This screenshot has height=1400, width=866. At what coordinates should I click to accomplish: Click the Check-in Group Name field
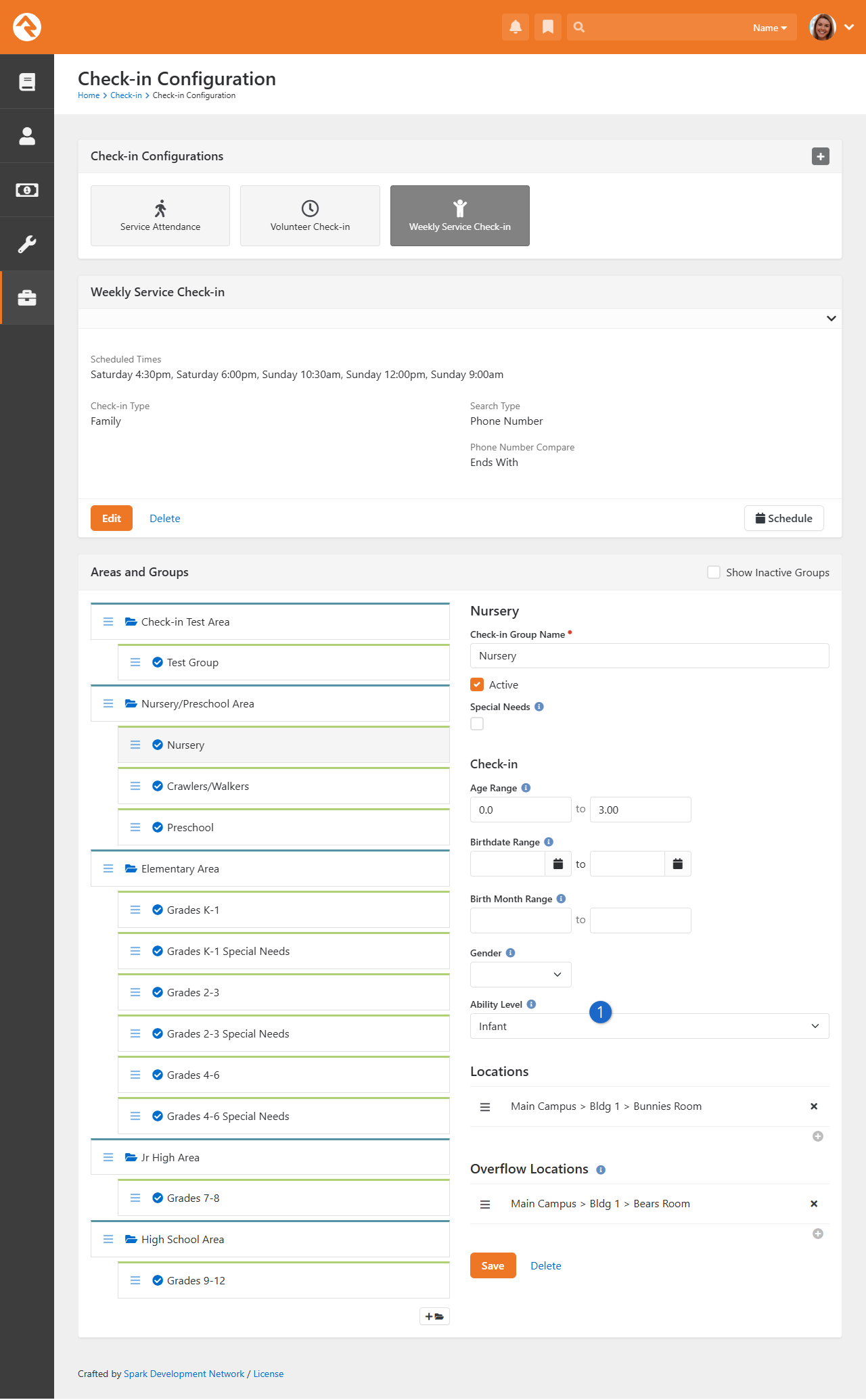[649, 656]
